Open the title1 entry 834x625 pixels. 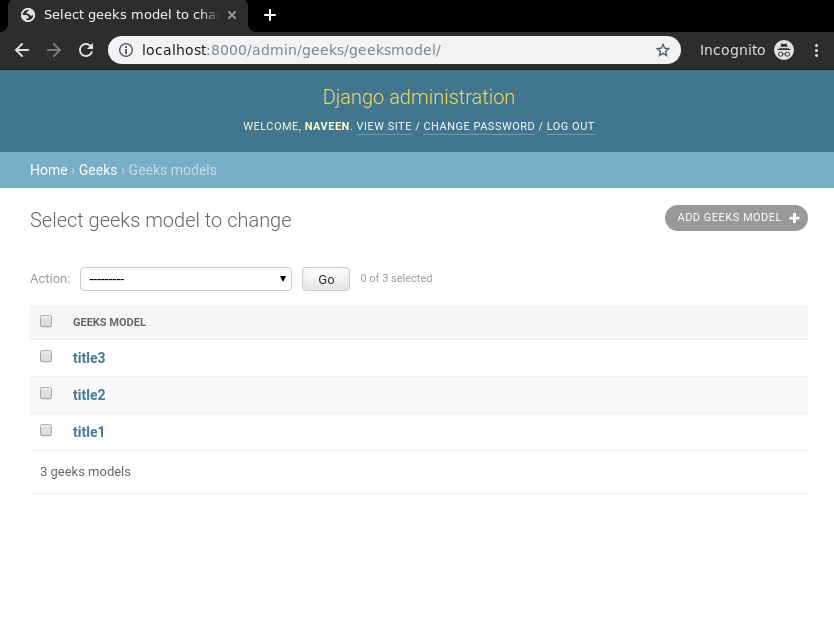tap(88, 432)
